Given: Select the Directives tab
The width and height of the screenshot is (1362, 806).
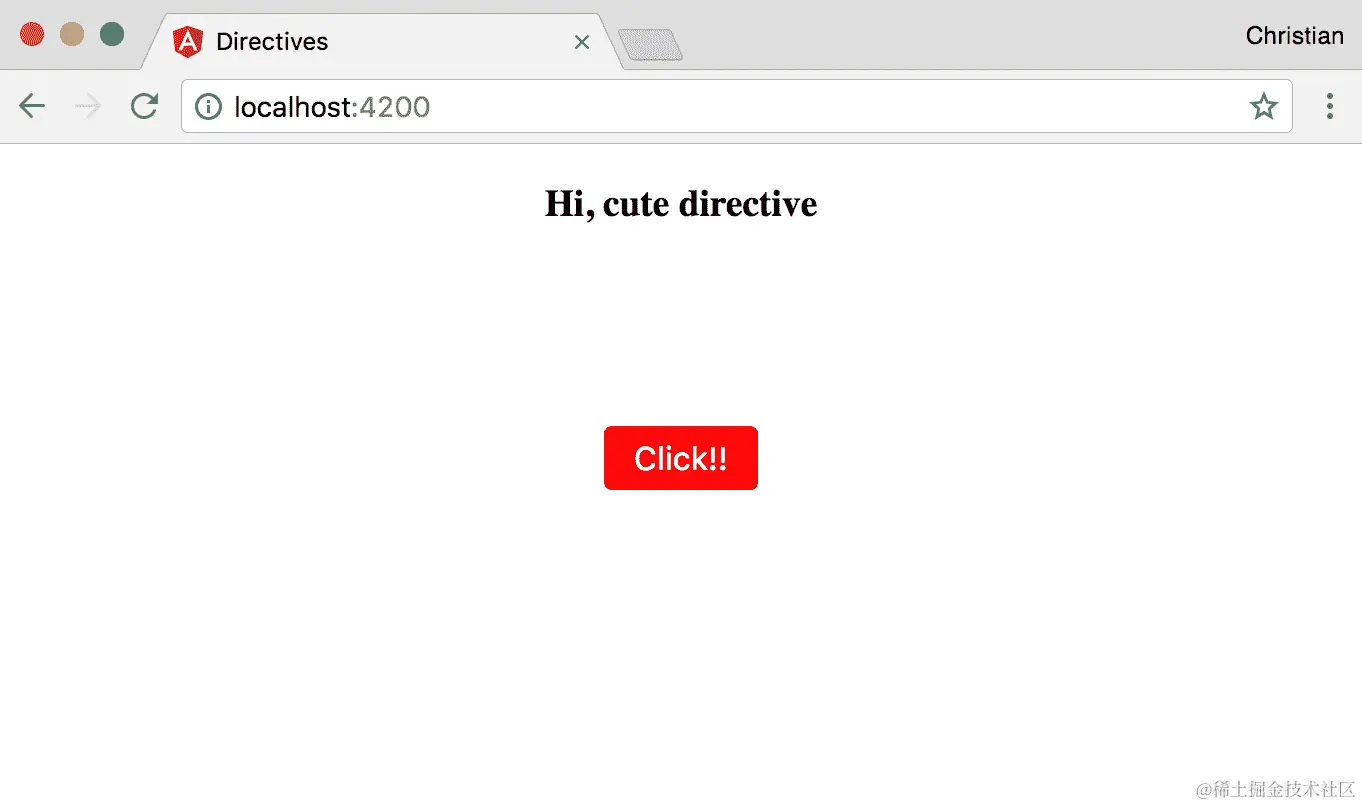Looking at the screenshot, I should coord(380,42).
